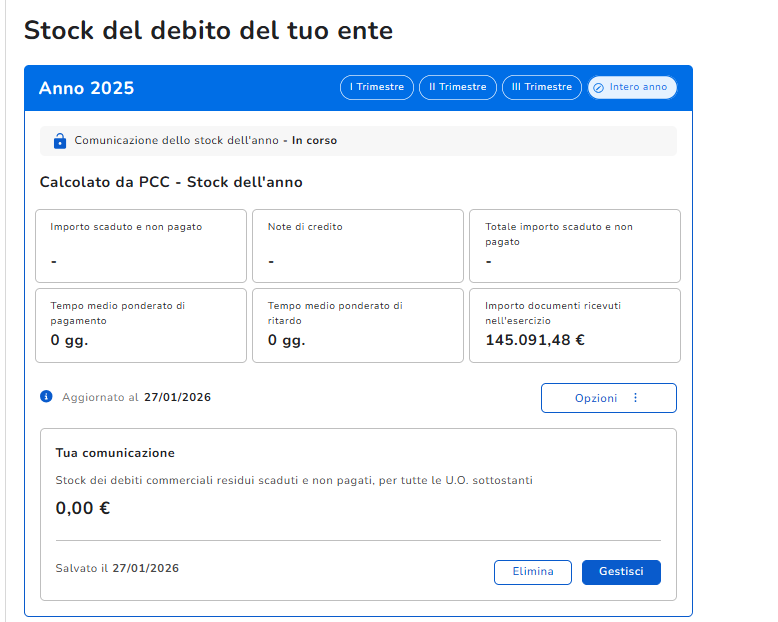Image resolution: width=778 pixels, height=622 pixels.
Task: Click the Importo documenti ricevuti nell'esercizio card
Action: pyautogui.click(x=574, y=325)
